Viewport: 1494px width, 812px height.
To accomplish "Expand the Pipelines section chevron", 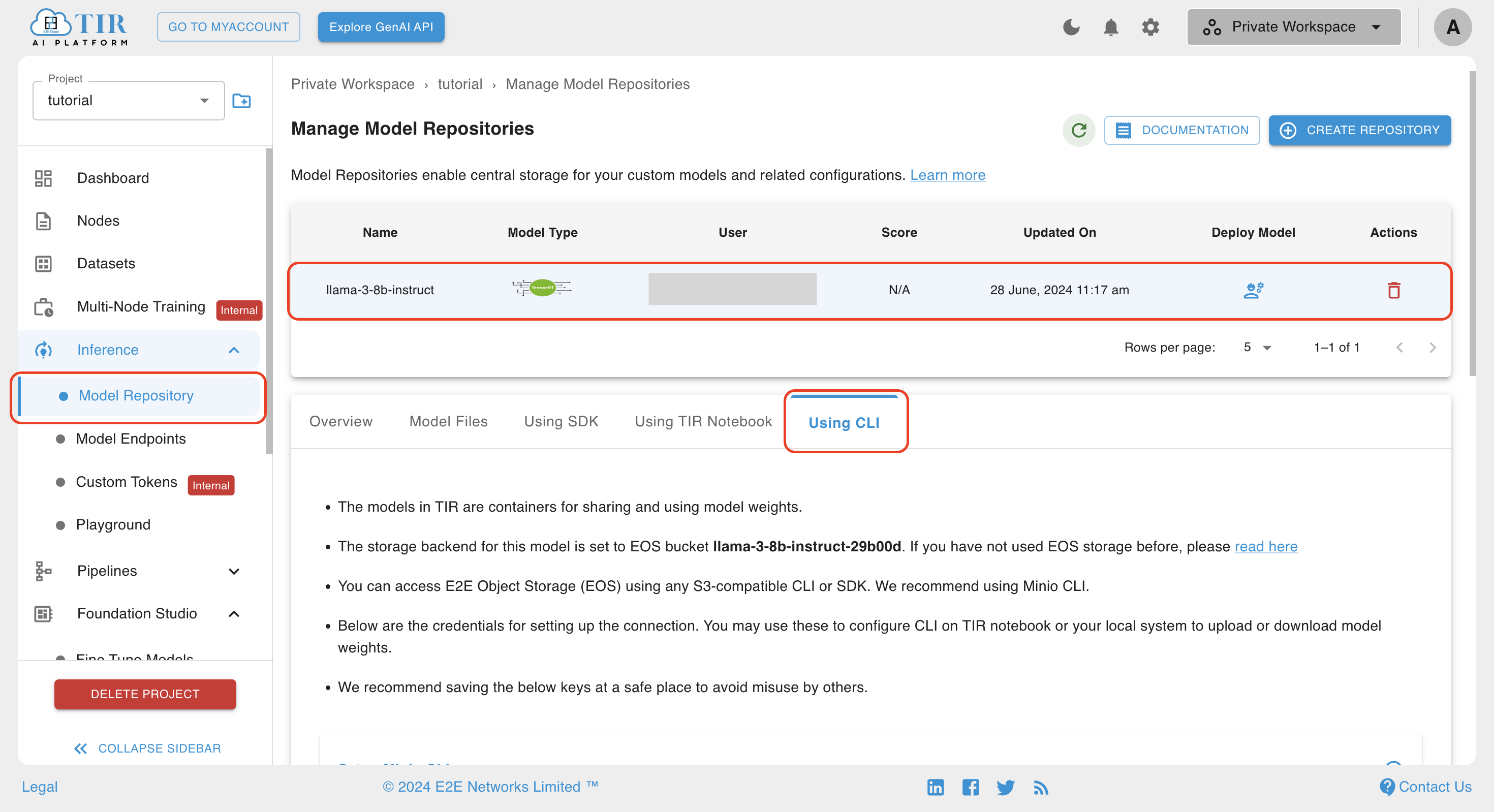I will pos(234,571).
